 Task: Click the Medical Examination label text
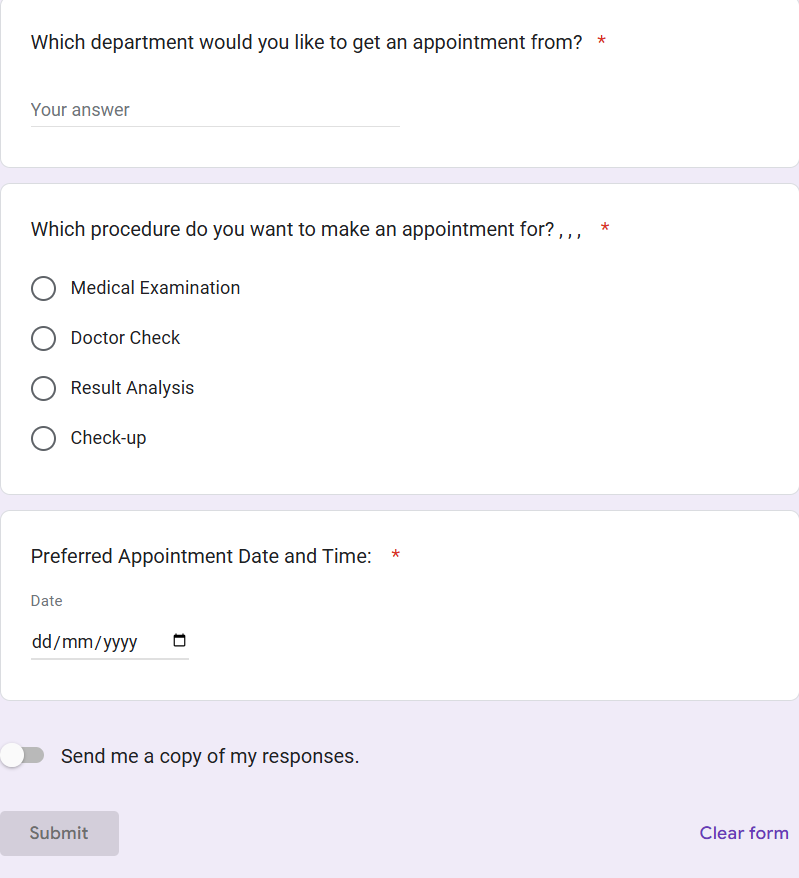pos(155,288)
